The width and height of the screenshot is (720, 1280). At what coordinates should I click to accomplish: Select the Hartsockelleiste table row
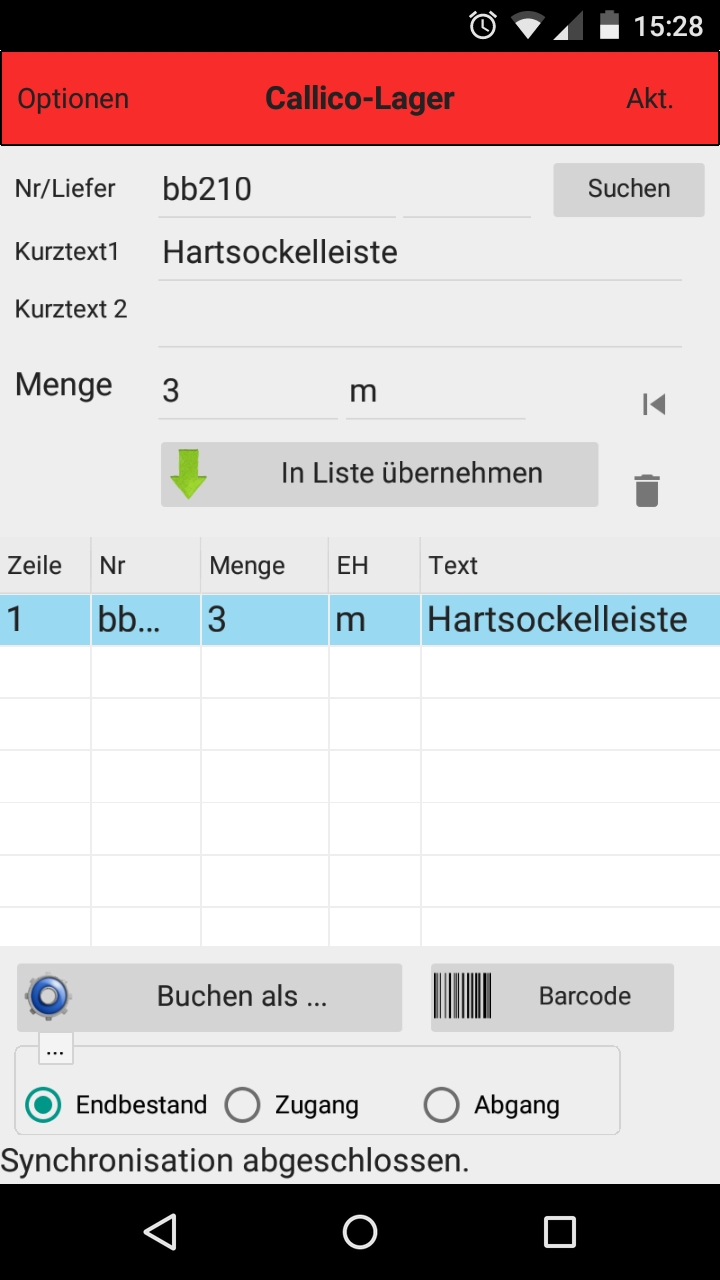pyautogui.click(x=360, y=619)
